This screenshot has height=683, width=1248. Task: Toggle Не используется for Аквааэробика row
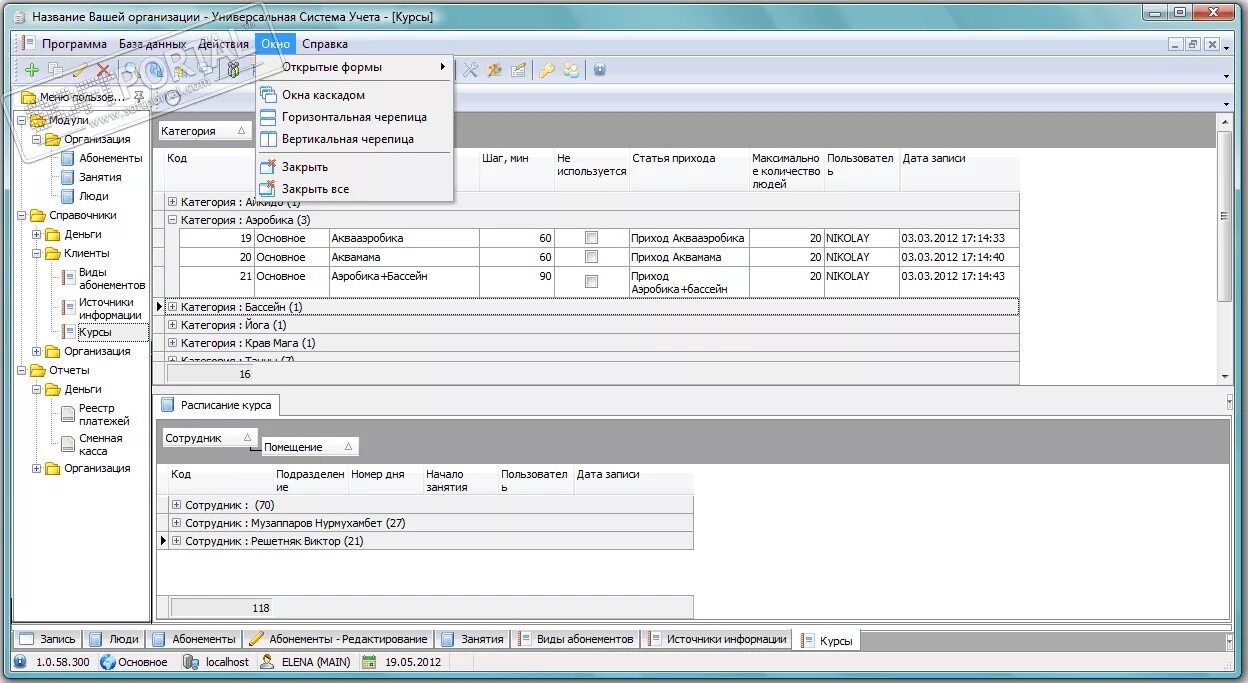[591, 238]
